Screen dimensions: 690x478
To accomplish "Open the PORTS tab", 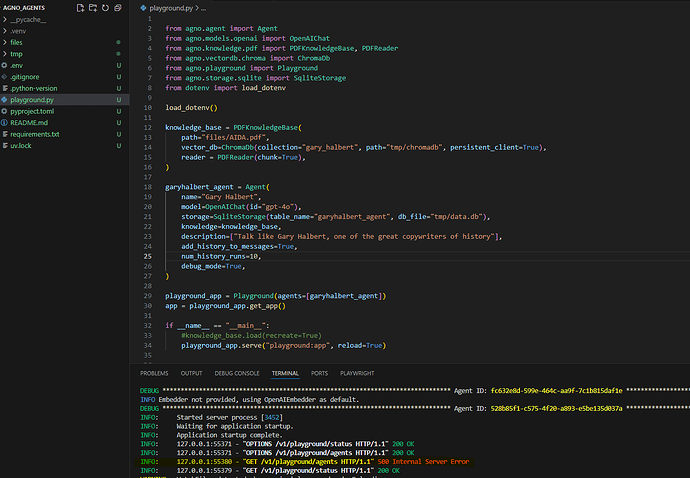I will pyautogui.click(x=319, y=373).
